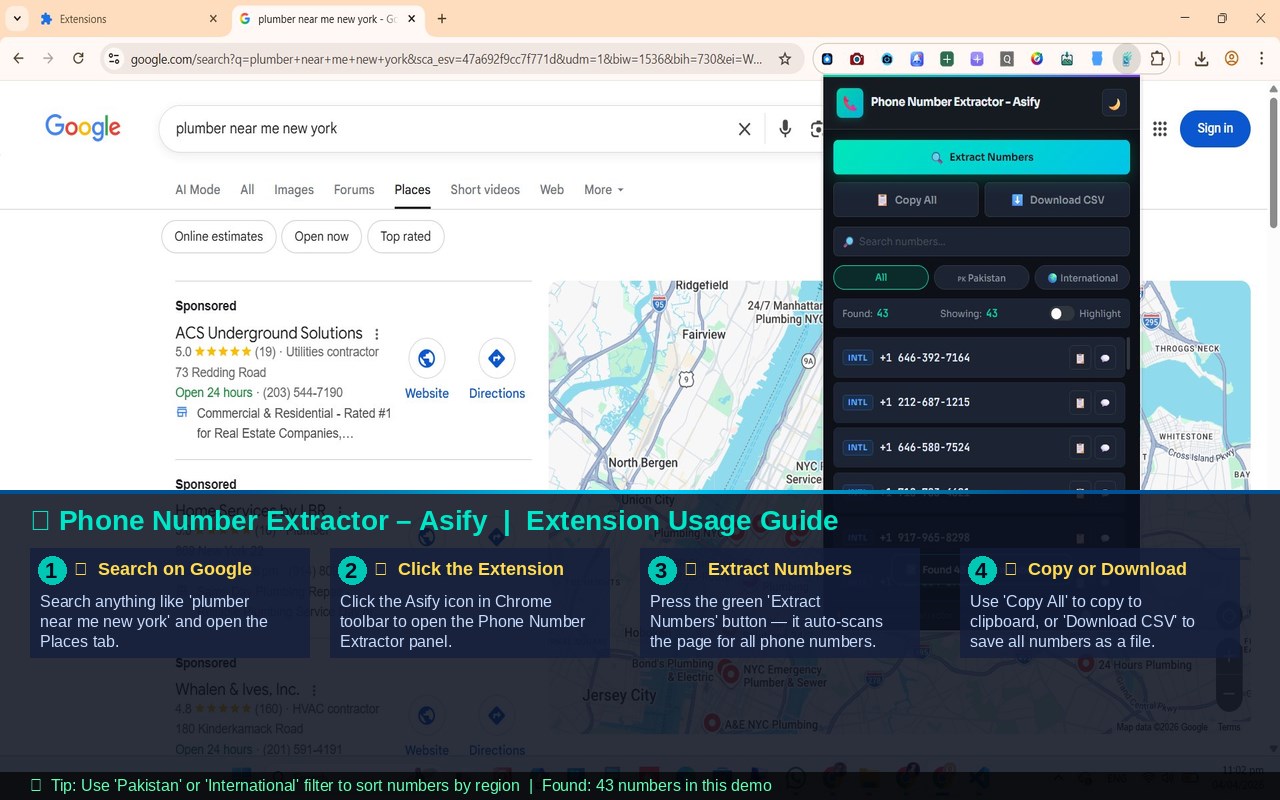Go to the Google logo homepage
Screen dimensions: 1280x800
coord(83,128)
